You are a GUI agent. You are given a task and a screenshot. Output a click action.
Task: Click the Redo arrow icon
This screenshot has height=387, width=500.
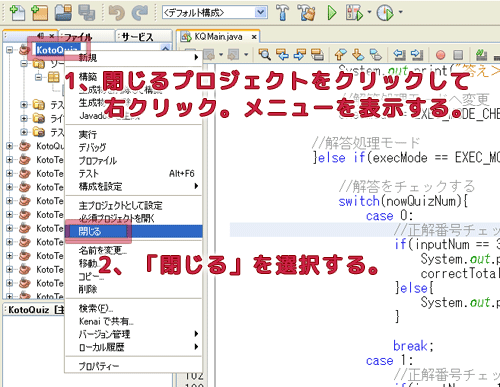pyautogui.click(x=140, y=13)
